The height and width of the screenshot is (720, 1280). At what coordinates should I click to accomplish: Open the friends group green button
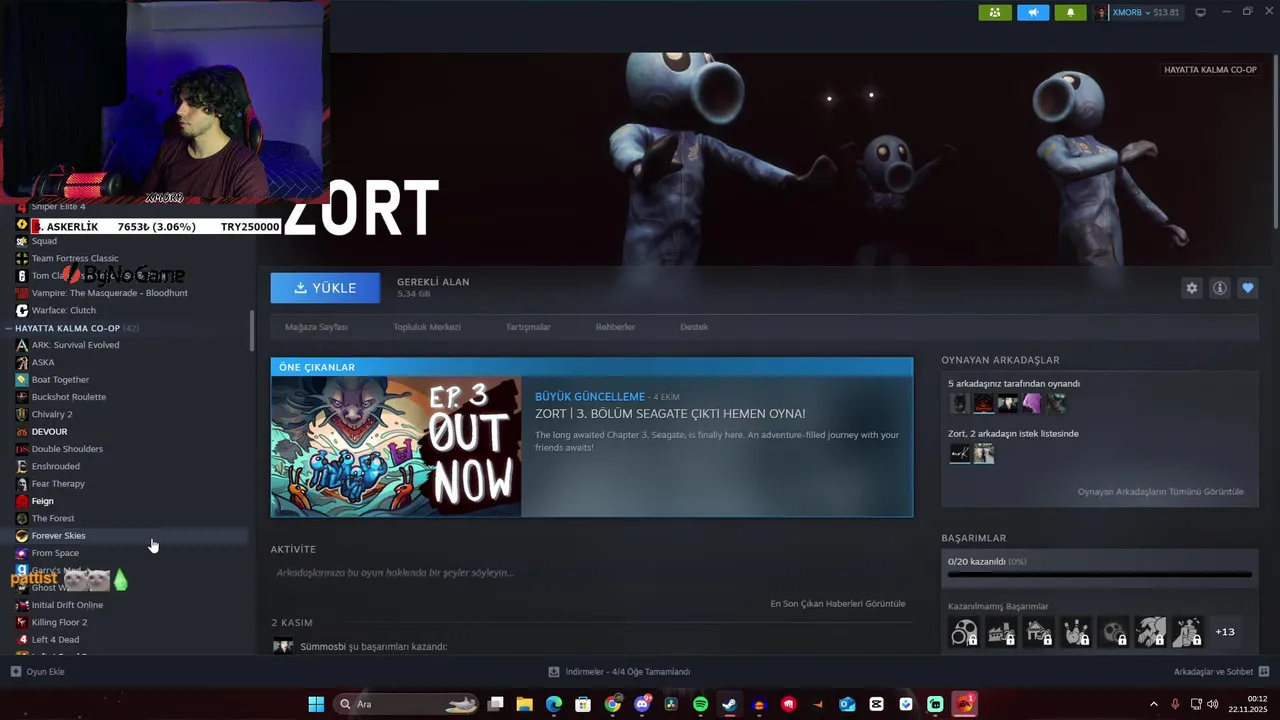click(995, 12)
